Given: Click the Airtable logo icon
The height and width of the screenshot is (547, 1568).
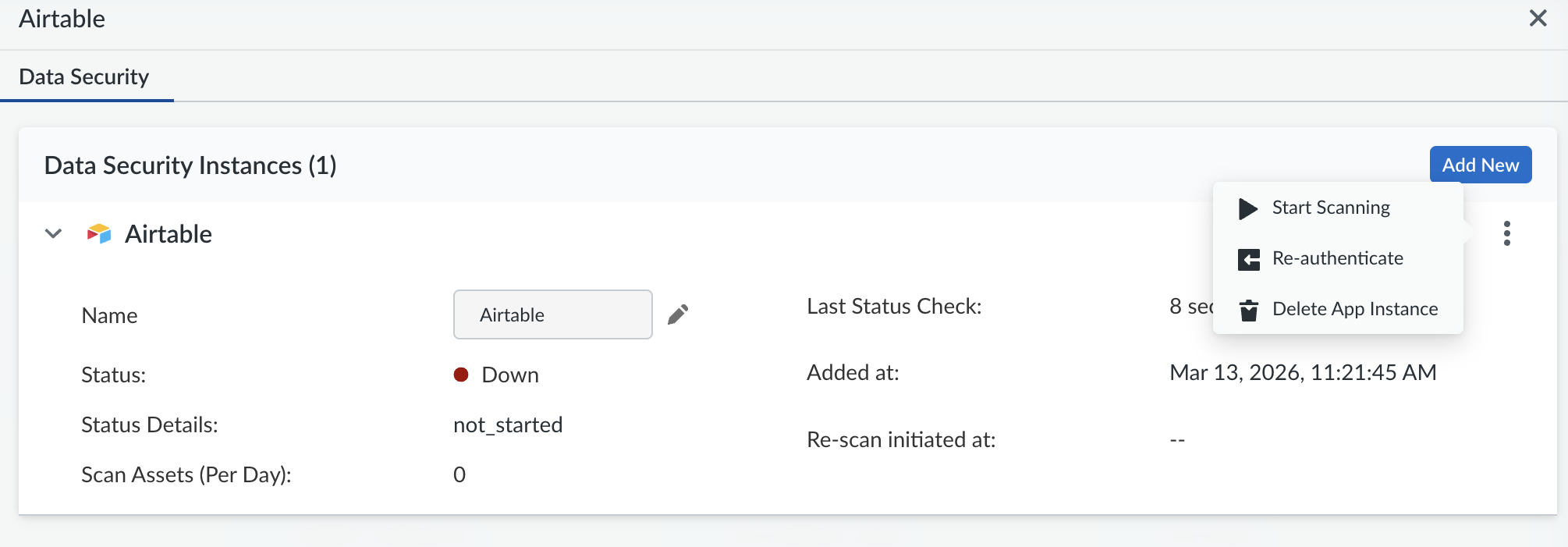Looking at the screenshot, I should (99, 234).
